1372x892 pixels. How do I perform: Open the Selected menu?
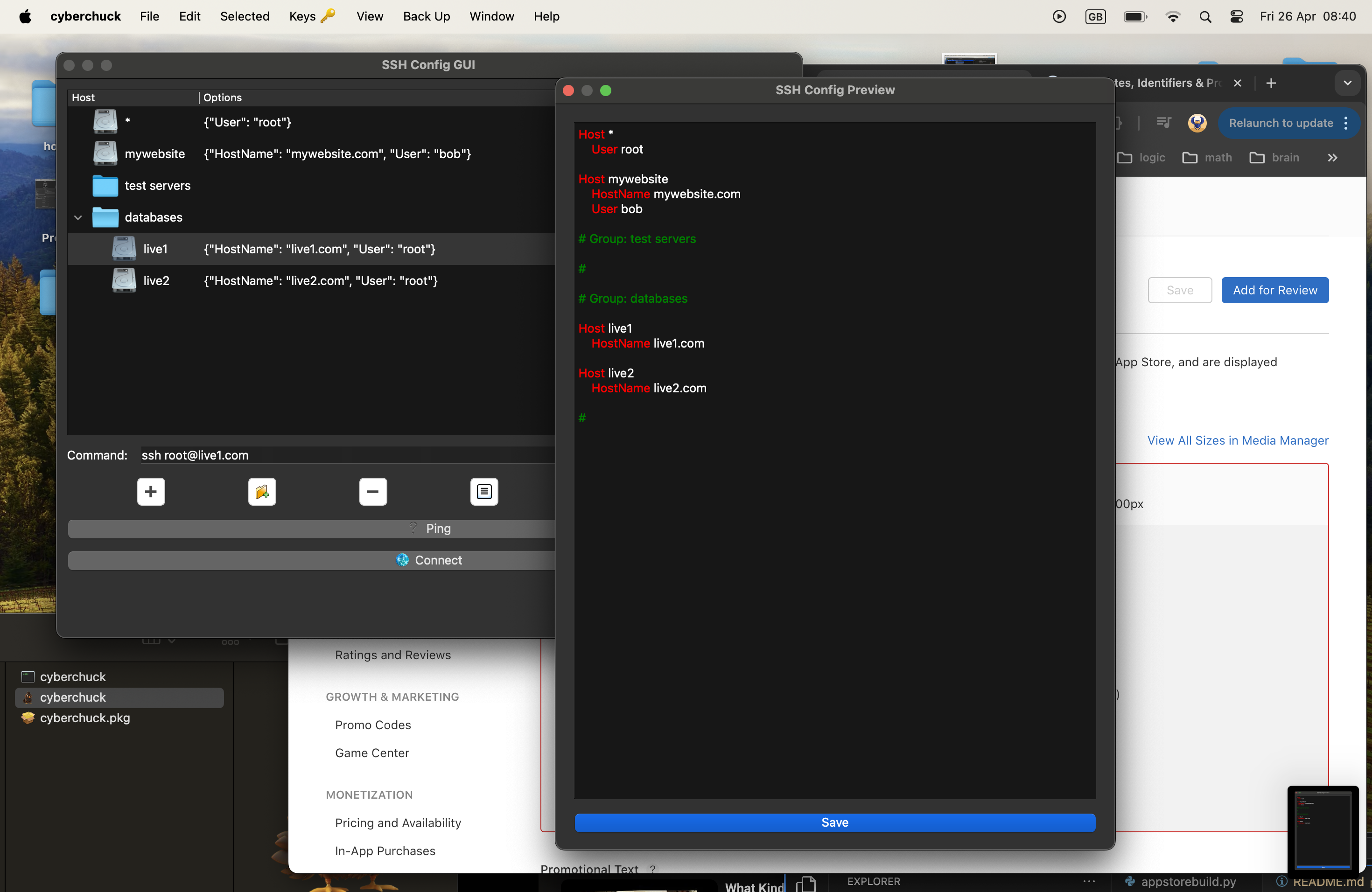tap(245, 16)
